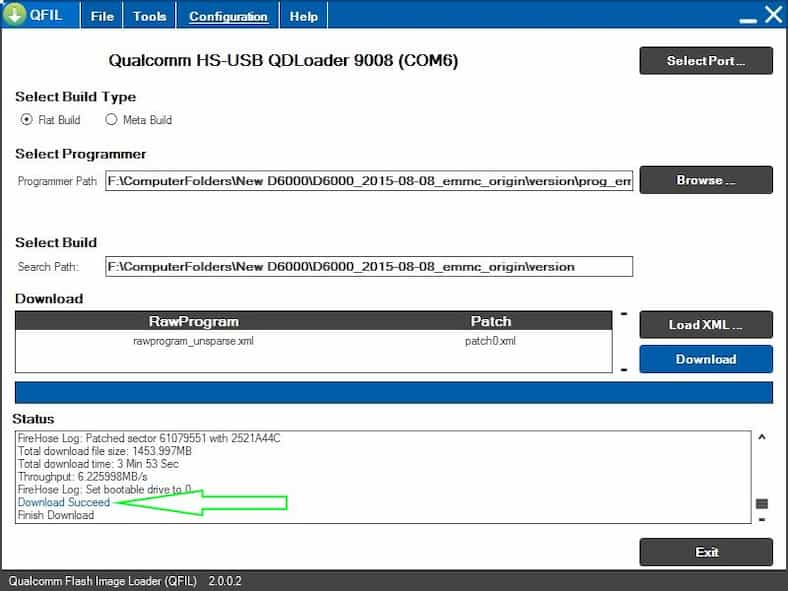The image size is (788, 591).
Task: Click the green QFIL download arrow logo
Action: (x=14, y=14)
